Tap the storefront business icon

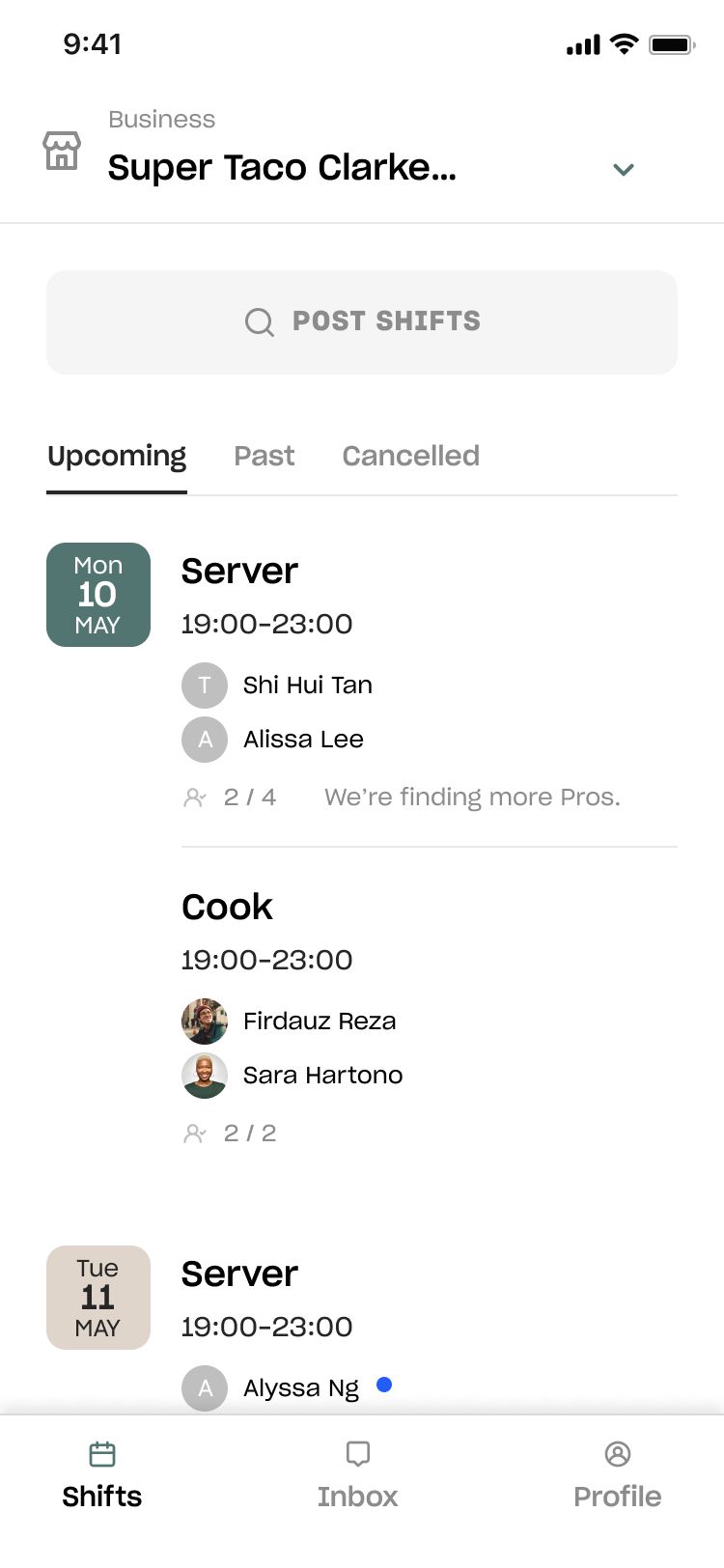tap(62, 152)
